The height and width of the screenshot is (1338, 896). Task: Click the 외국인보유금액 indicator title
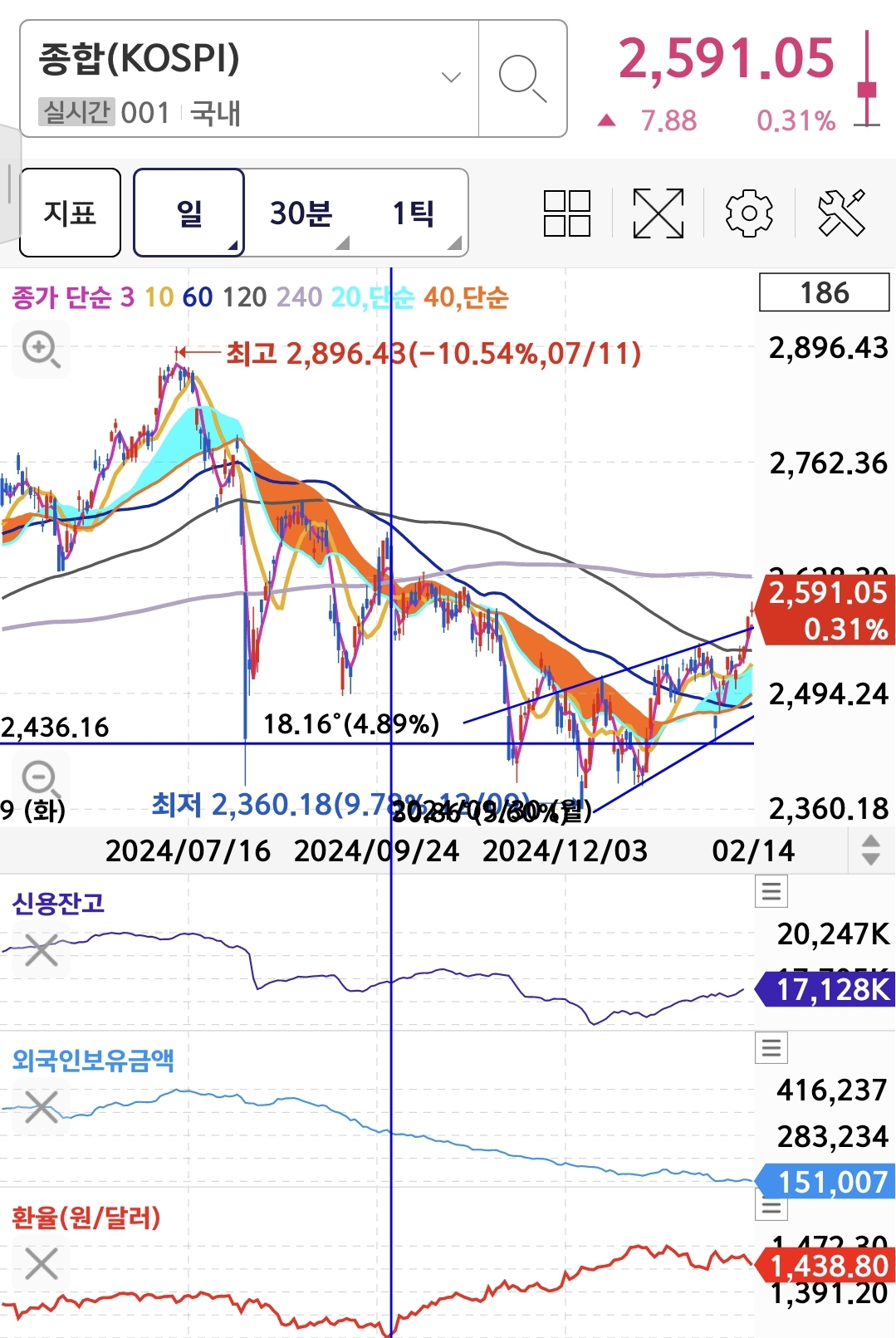coord(93,1060)
